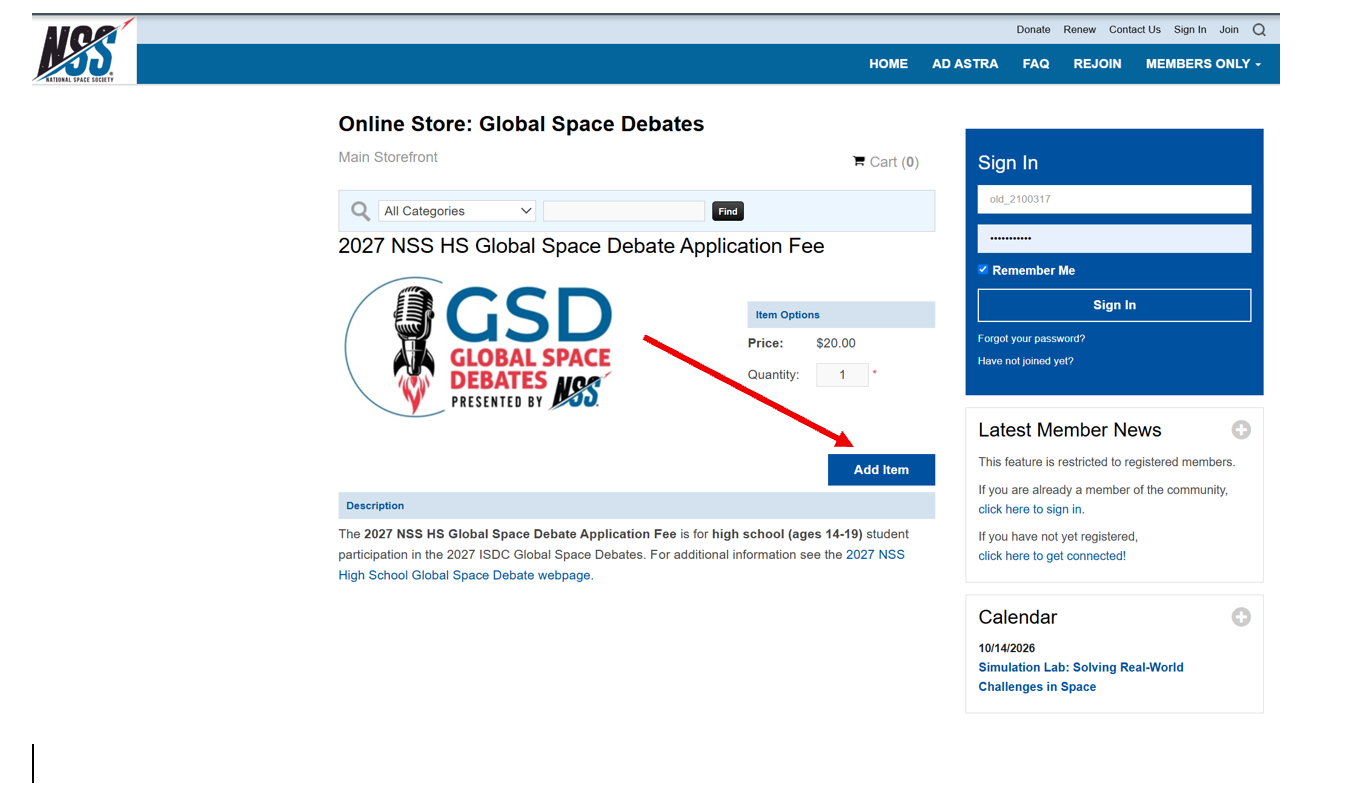1354x794 pixels.
Task: Expand the MEMBERS ONLY menu
Action: point(1203,63)
